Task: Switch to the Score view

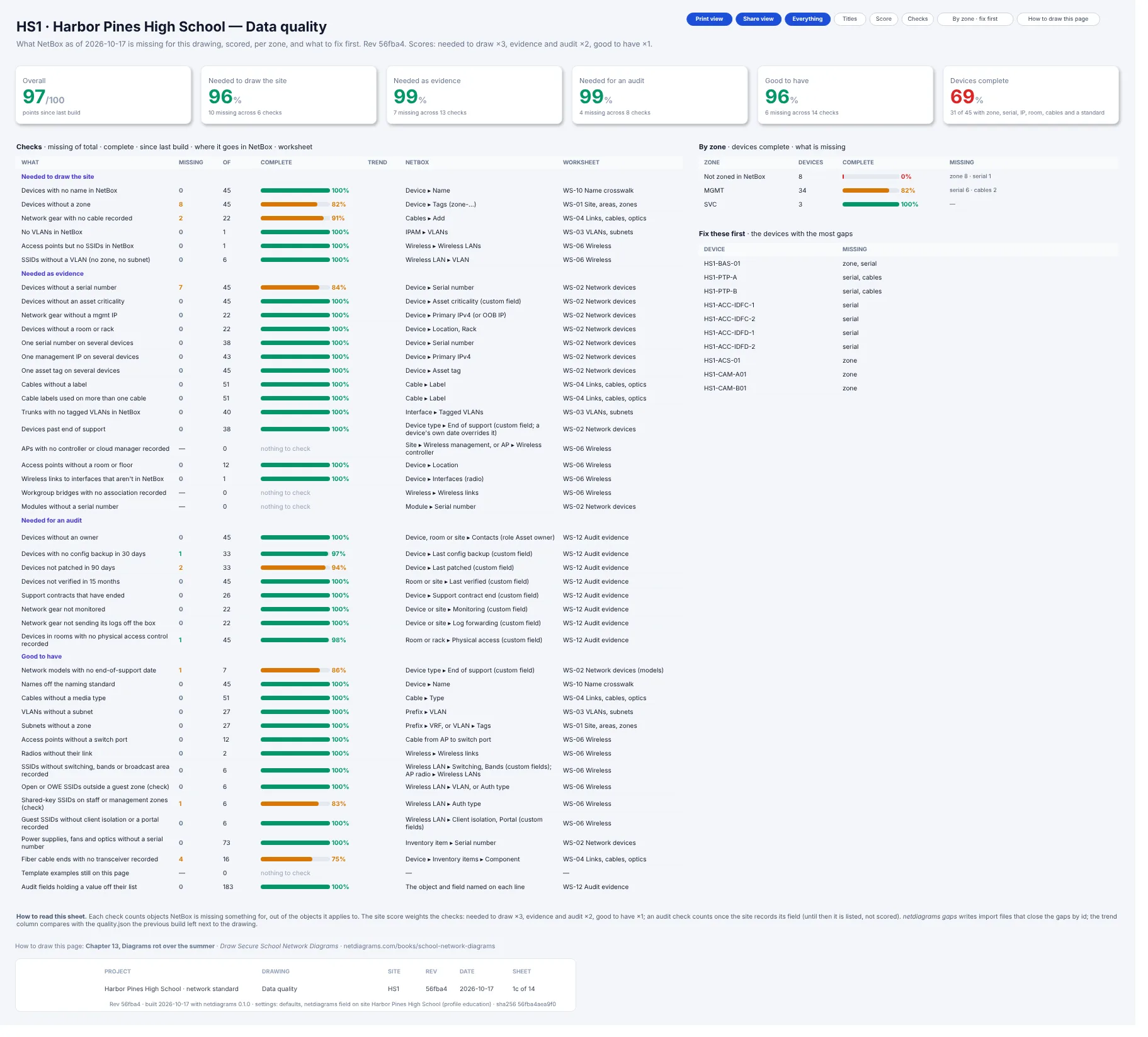Action: pyautogui.click(x=884, y=19)
